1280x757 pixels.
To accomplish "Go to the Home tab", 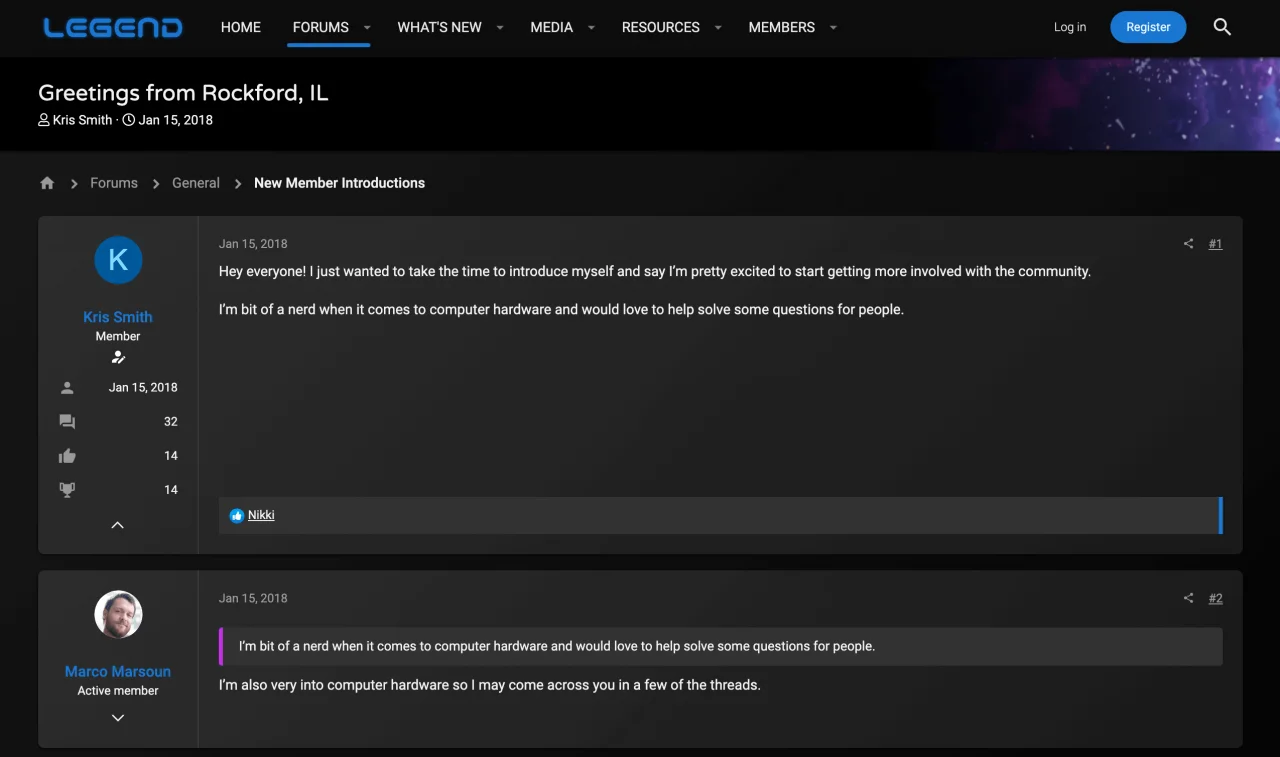I will [x=240, y=27].
